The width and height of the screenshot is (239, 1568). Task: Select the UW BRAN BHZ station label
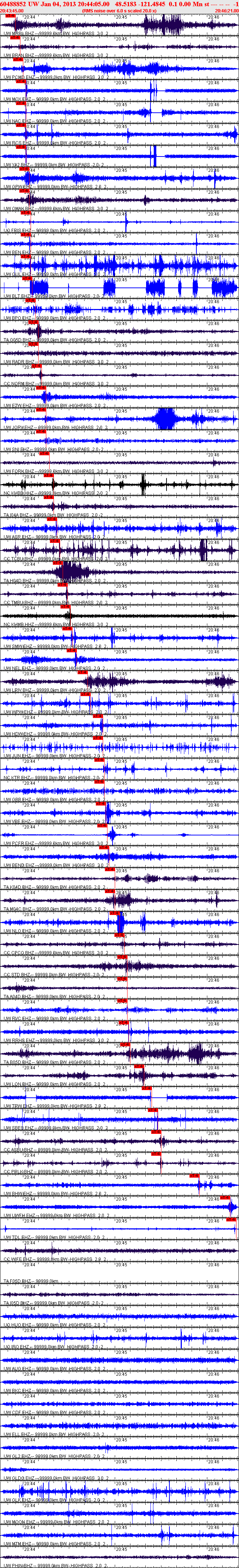tap(56, 55)
